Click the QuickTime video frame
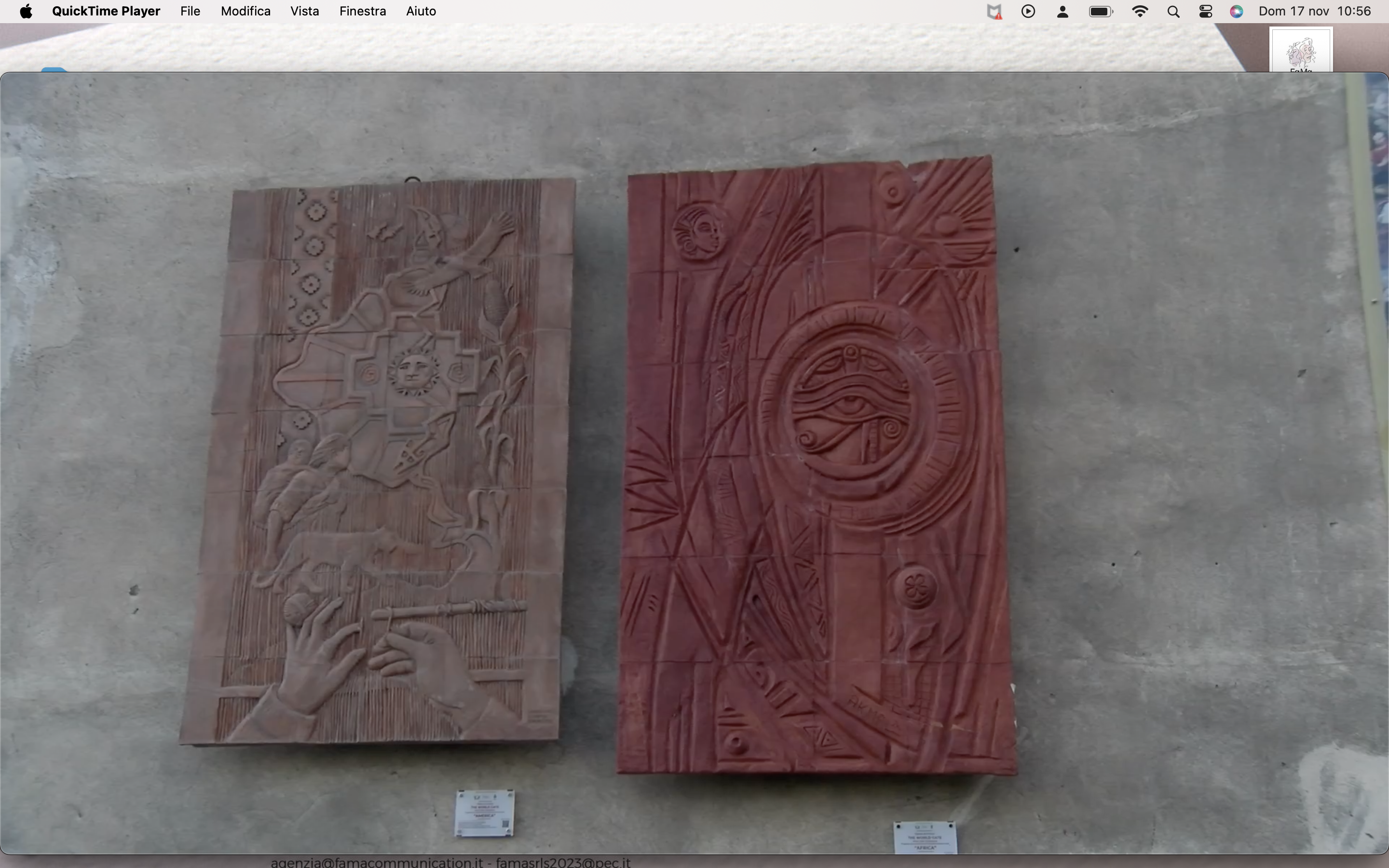1389x868 pixels. pyautogui.click(x=694, y=463)
